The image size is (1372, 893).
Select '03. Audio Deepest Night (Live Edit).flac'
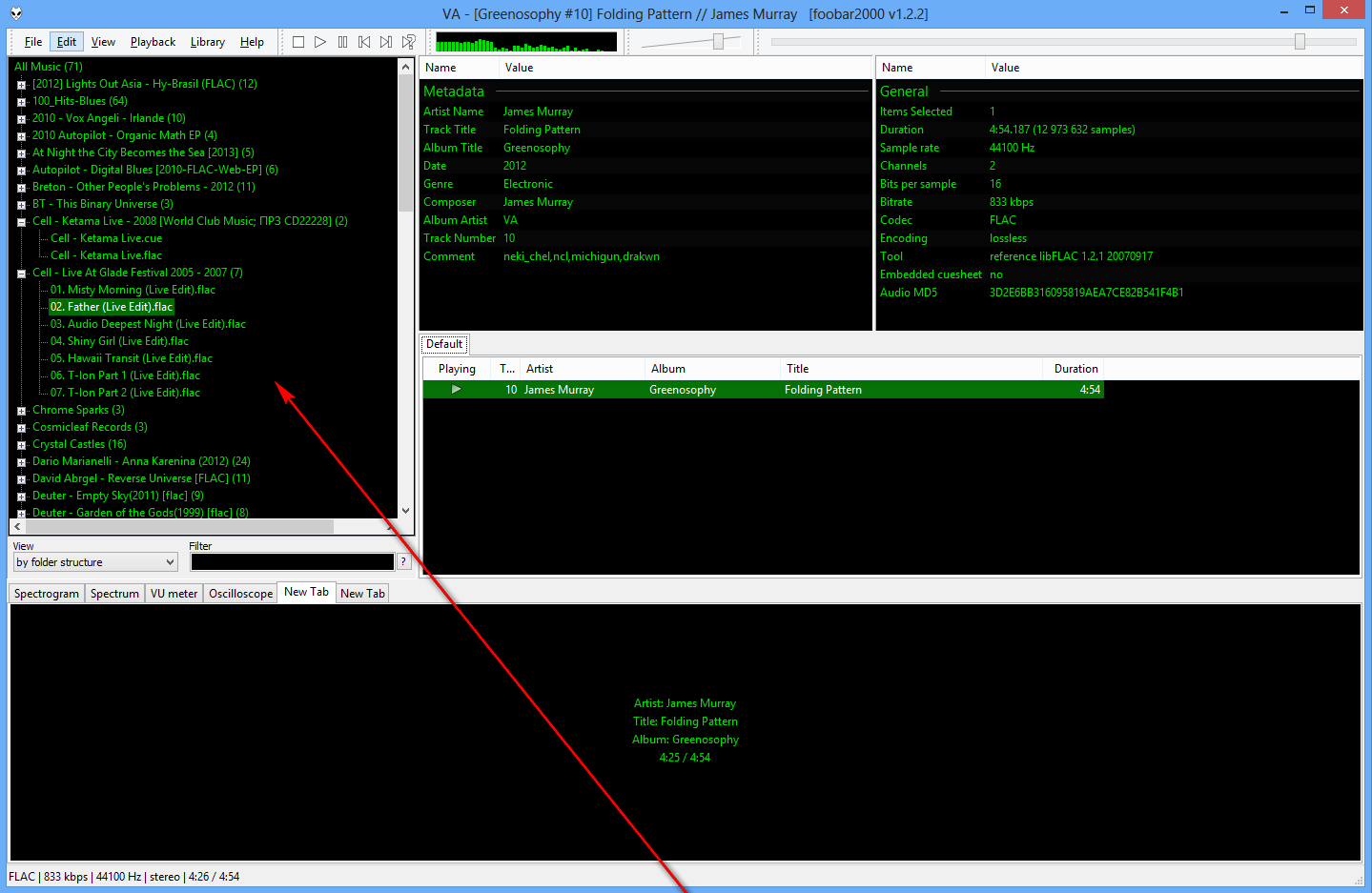click(x=148, y=324)
